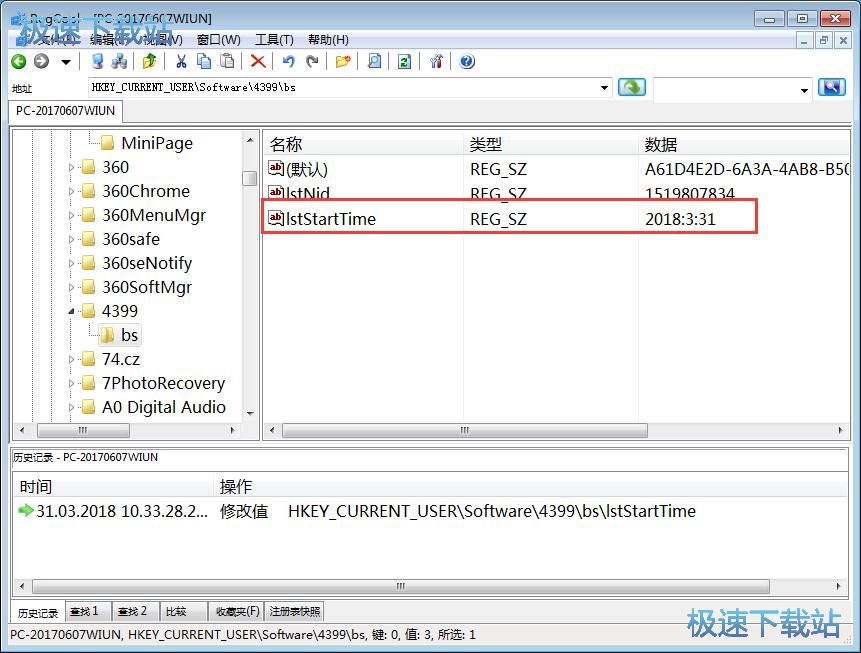Expand the 360MenuMgr tree node
This screenshot has height=653, width=861.
point(71,215)
